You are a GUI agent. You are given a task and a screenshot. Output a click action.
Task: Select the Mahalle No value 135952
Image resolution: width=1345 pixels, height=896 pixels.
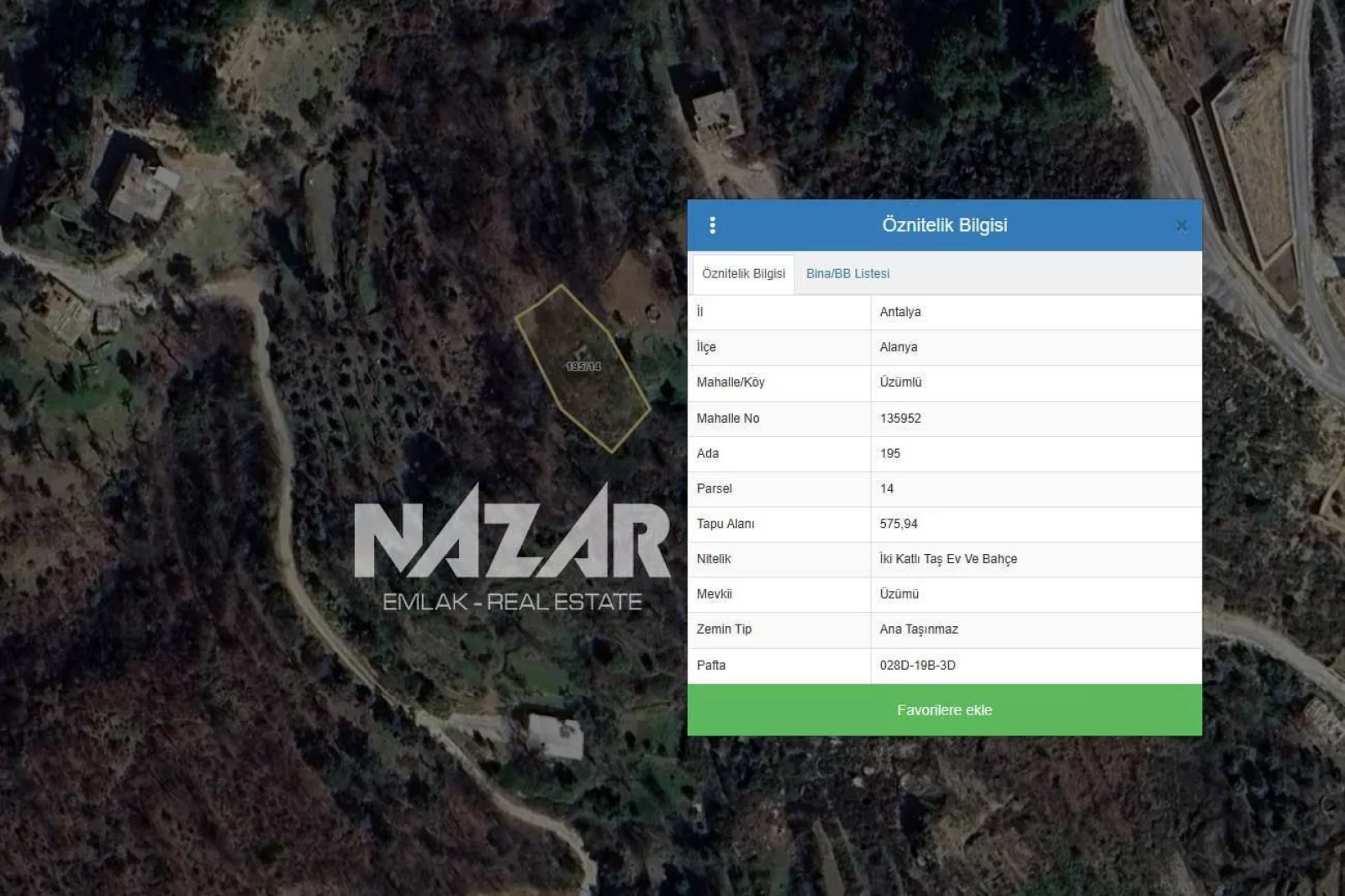[900, 419]
